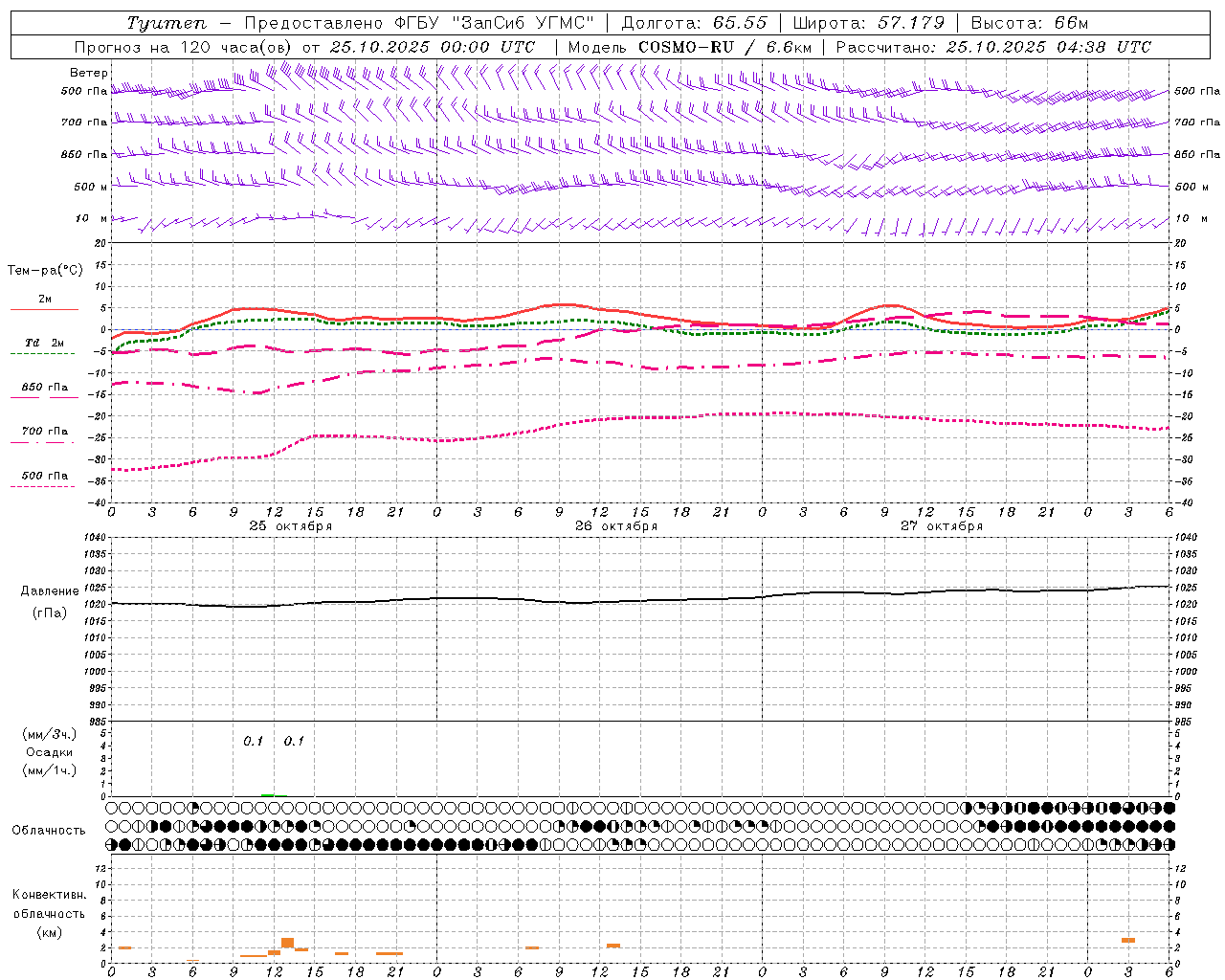Click the tallest orange convective bar on 25 October

[x=287, y=943]
